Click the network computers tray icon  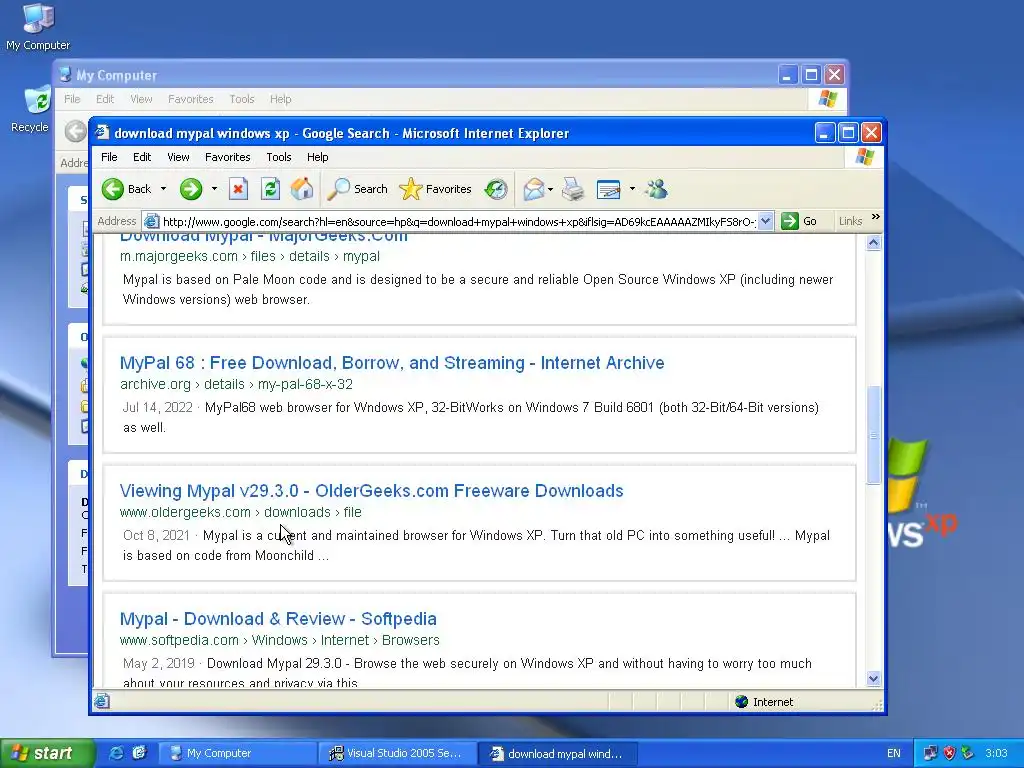click(x=930, y=753)
